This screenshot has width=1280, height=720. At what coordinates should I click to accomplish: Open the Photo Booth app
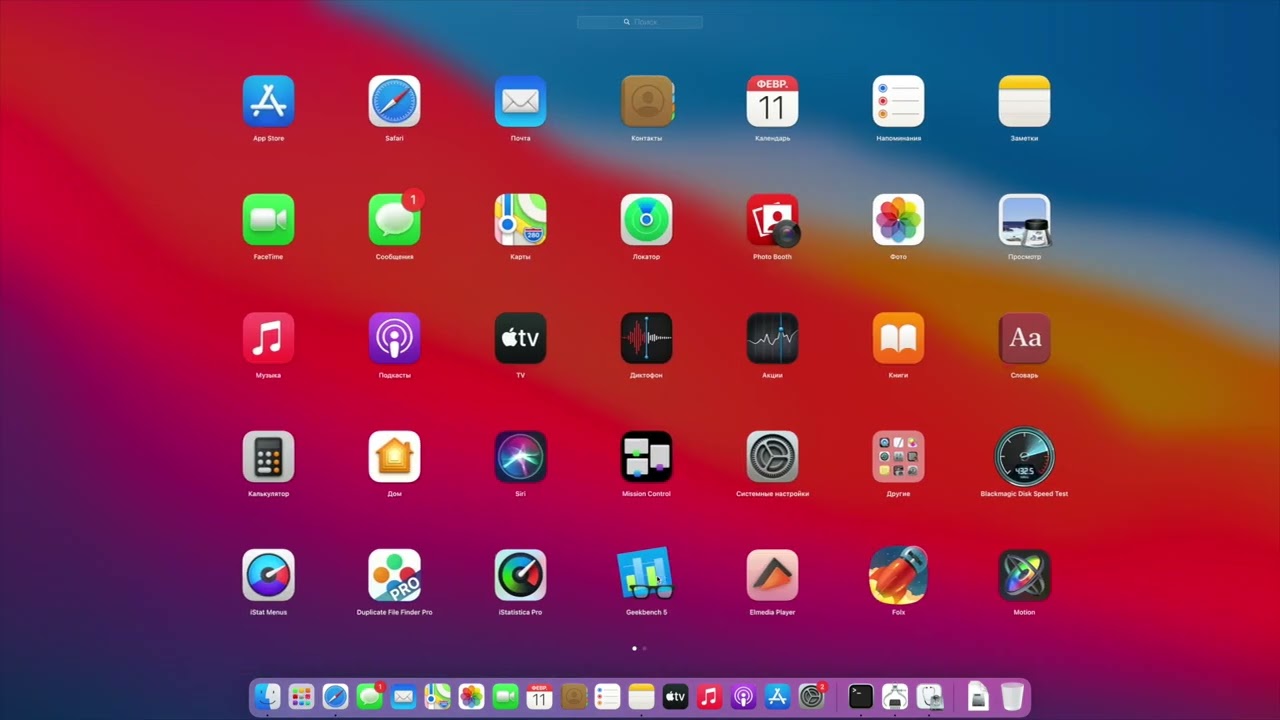click(772, 219)
